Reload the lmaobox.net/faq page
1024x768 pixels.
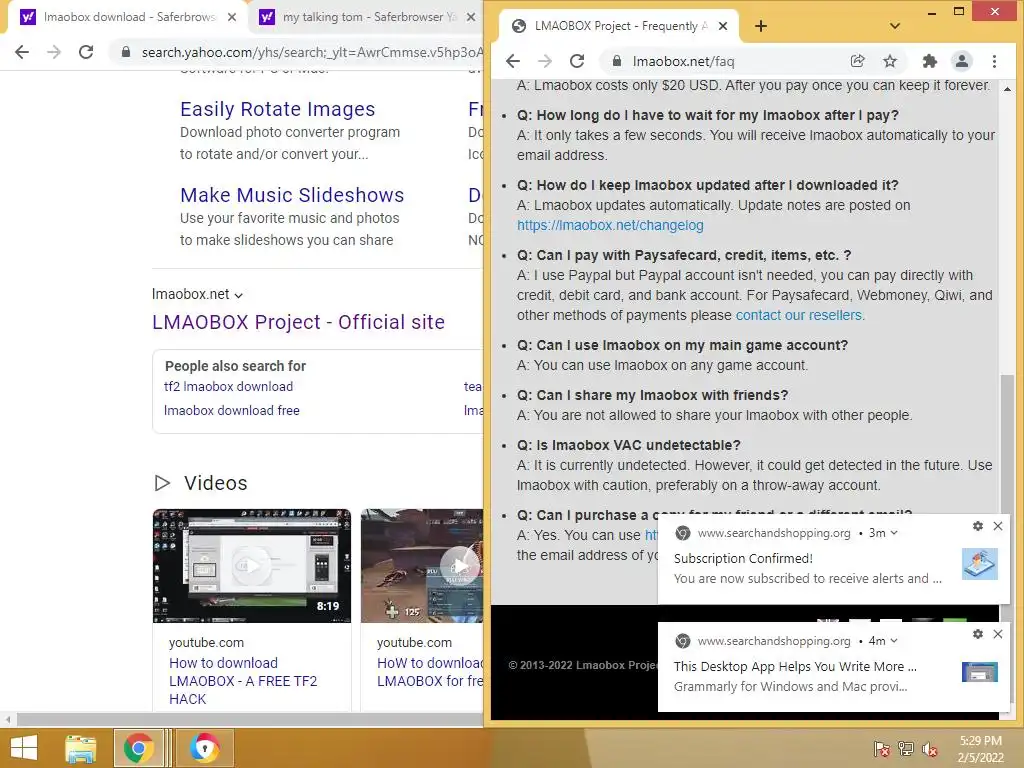tap(577, 61)
